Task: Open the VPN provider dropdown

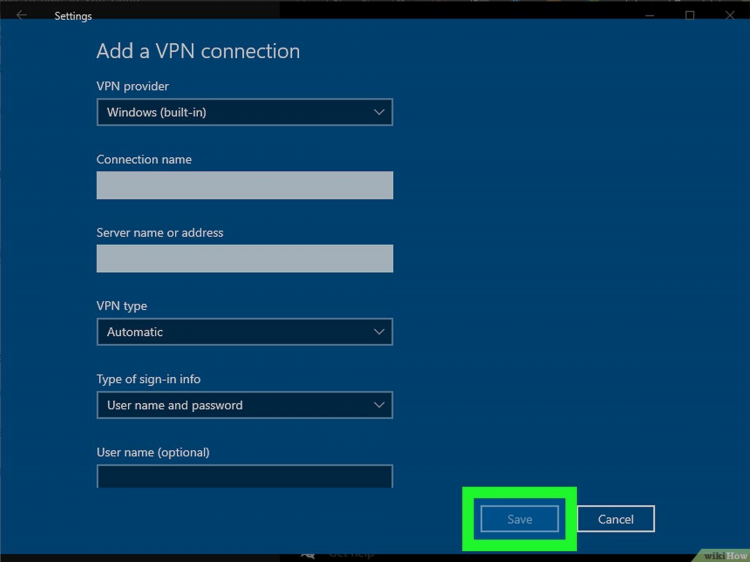Action: pyautogui.click(x=244, y=112)
